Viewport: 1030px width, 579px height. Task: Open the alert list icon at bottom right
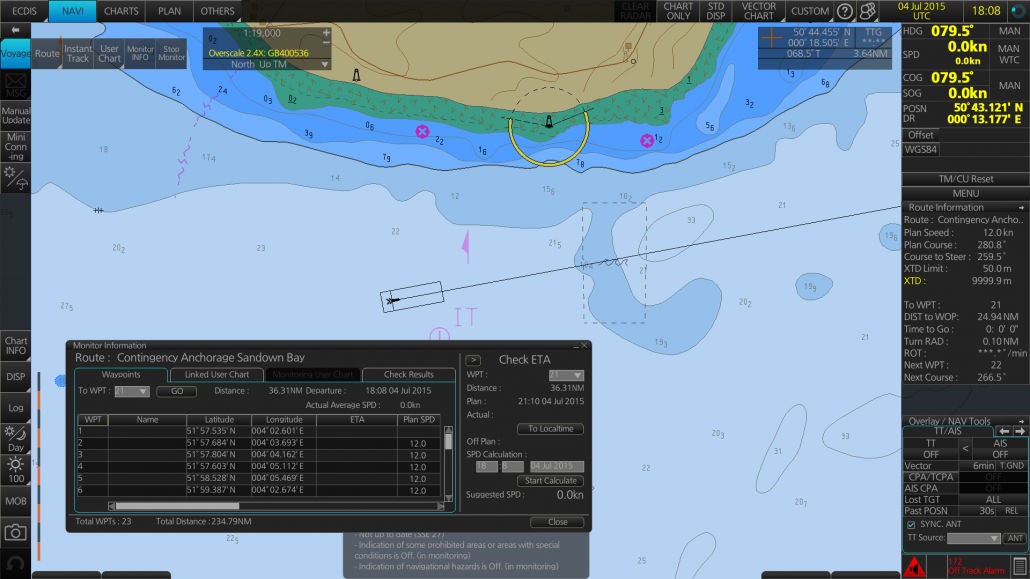[1019, 567]
